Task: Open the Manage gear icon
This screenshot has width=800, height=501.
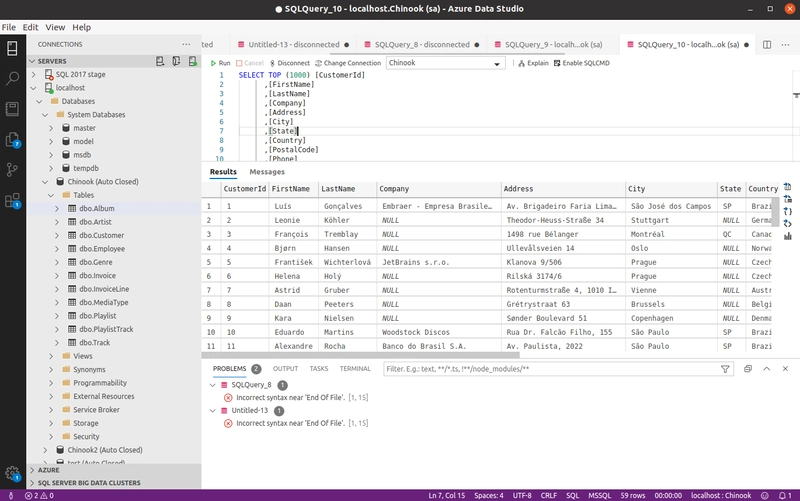Action: point(12,473)
